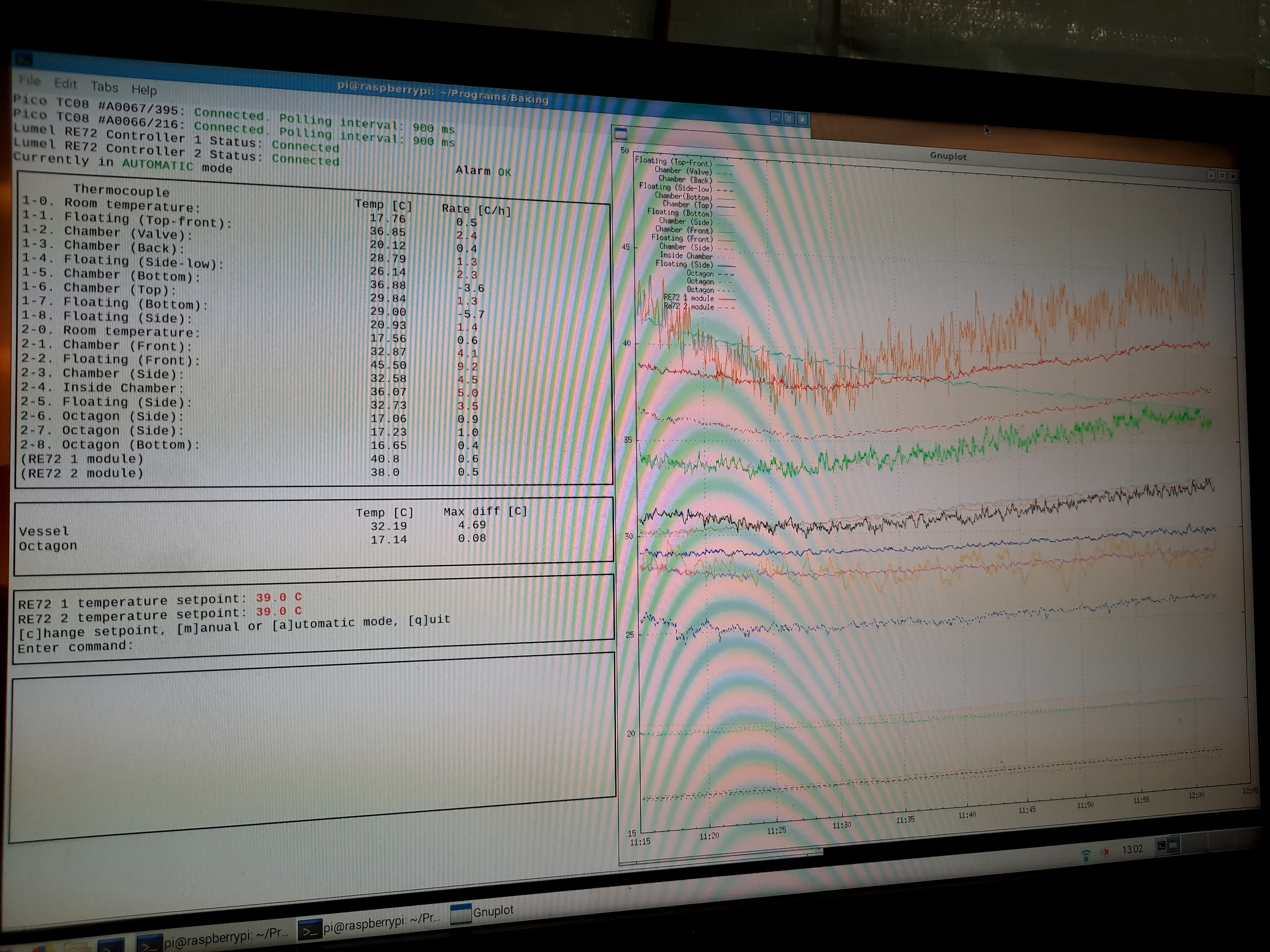Click the Vessel temperature value 32.19
The width and height of the screenshot is (1270, 952).
(389, 526)
